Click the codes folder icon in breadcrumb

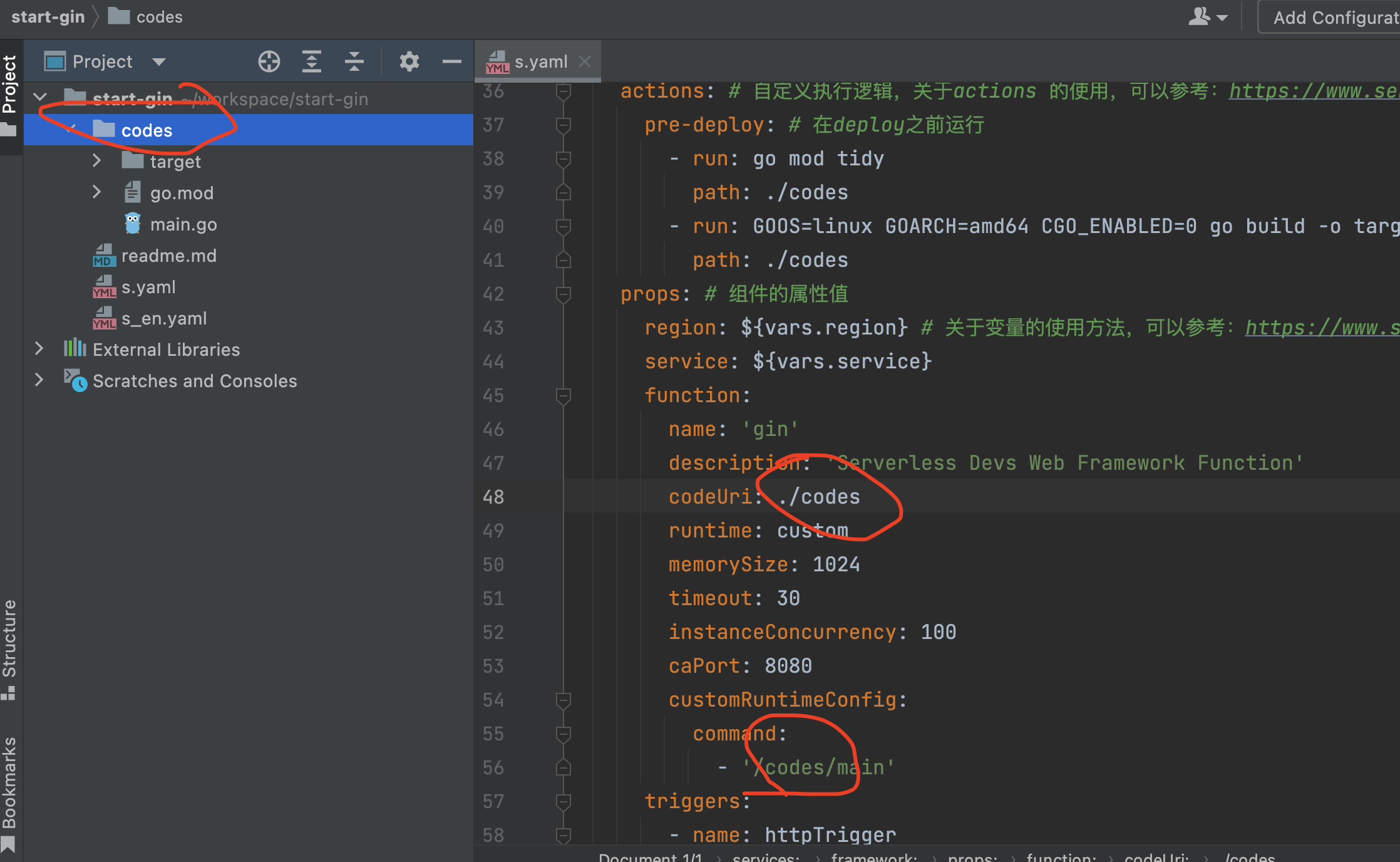point(118,16)
